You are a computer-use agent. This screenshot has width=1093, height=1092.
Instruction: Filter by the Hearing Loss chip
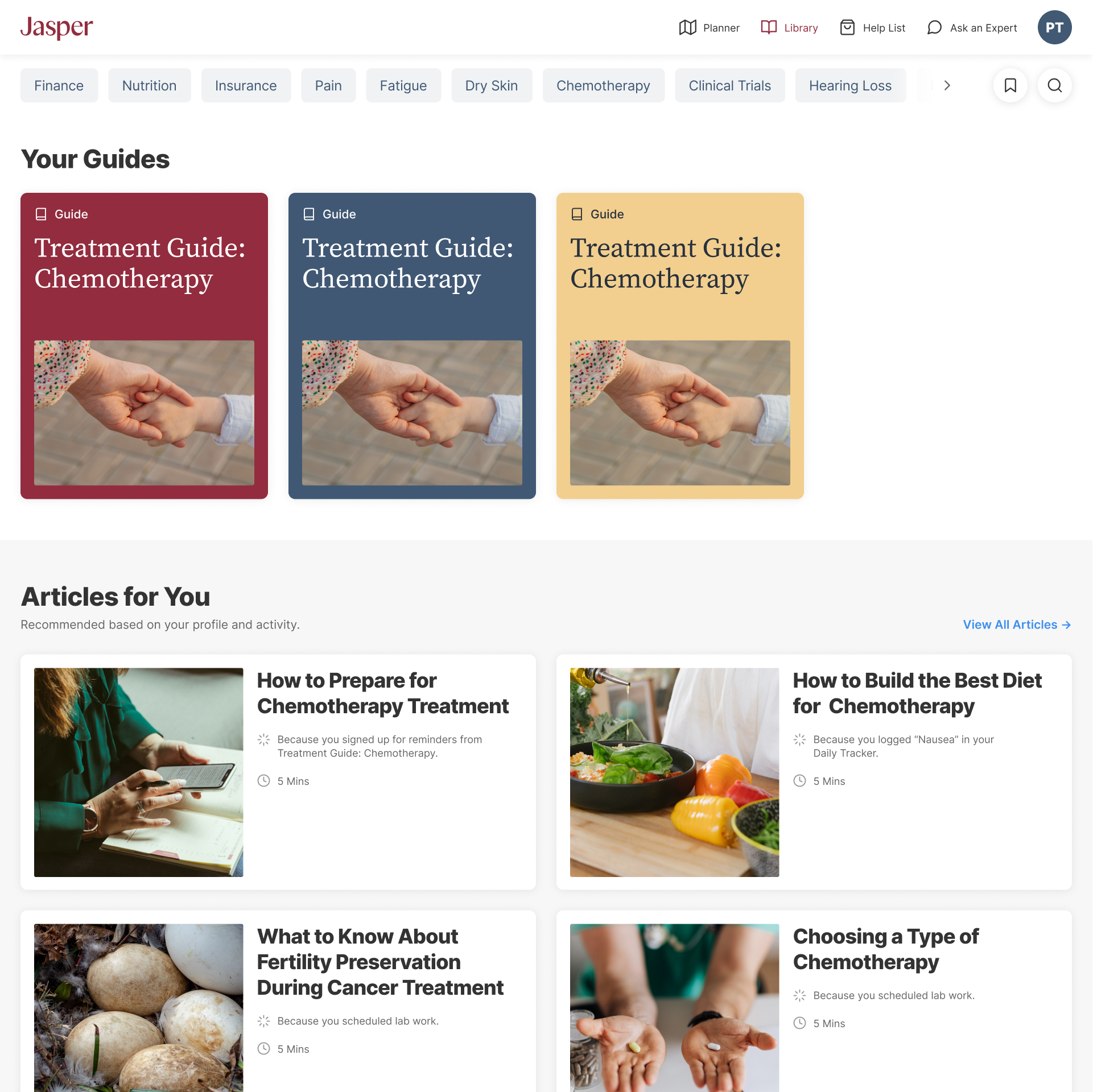tap(850, 85)
